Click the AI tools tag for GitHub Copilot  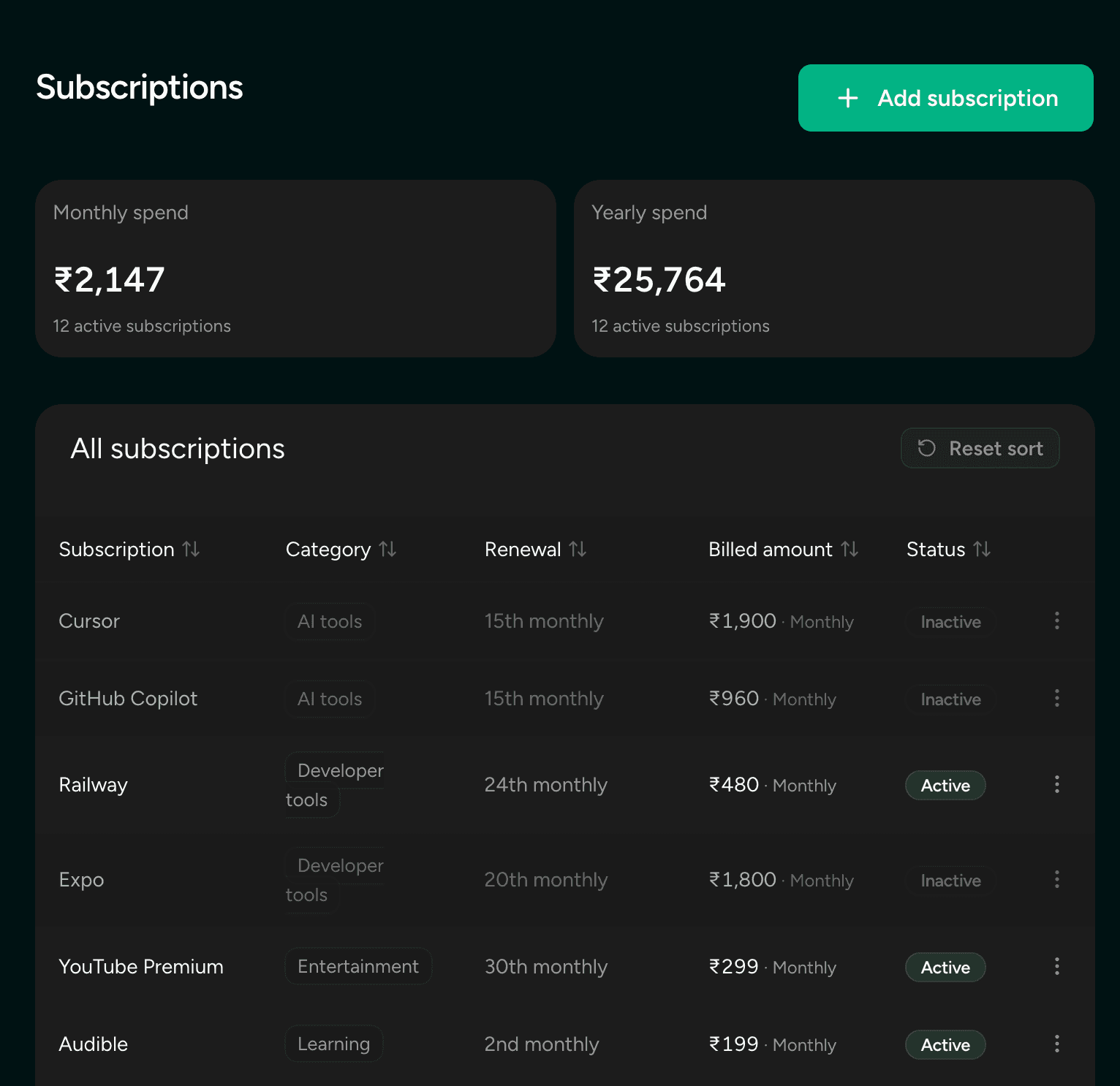point(330,699)
